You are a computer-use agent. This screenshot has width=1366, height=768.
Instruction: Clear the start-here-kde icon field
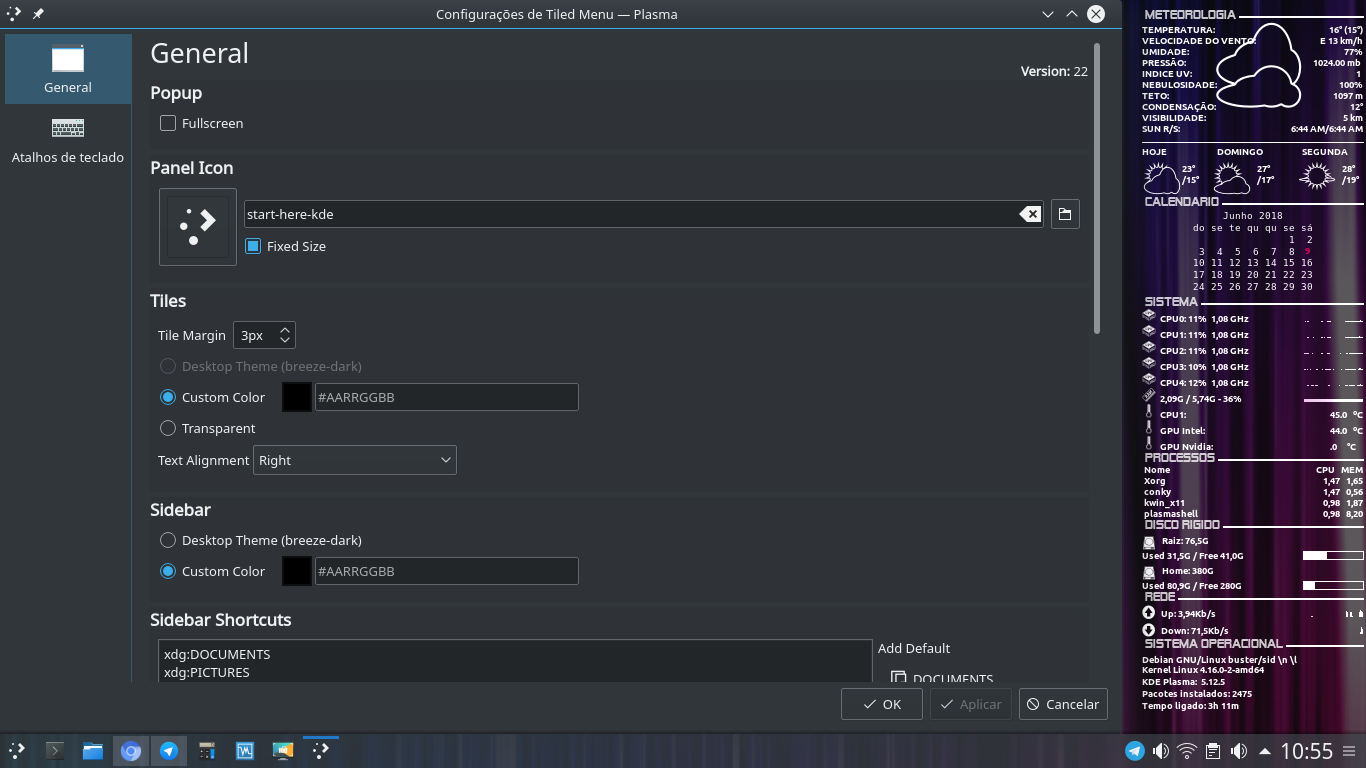[1030, 214]
